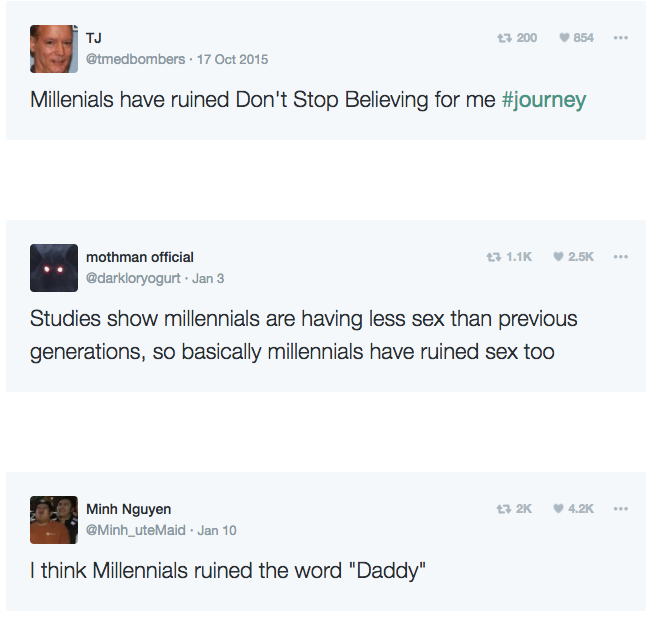The height and width of the screenshot is (623, 649).
Task: Open more options on TJ's tweet
Action: (621, 38)
